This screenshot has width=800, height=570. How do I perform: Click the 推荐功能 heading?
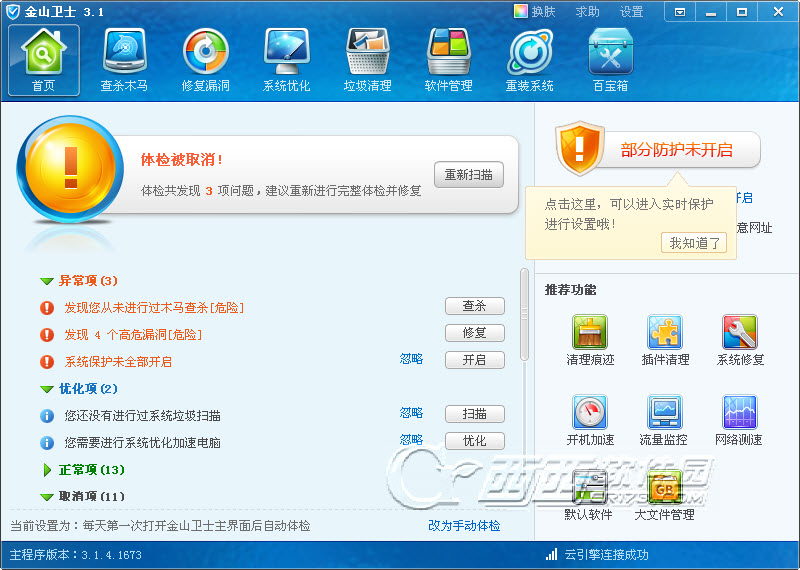point(570,290)
